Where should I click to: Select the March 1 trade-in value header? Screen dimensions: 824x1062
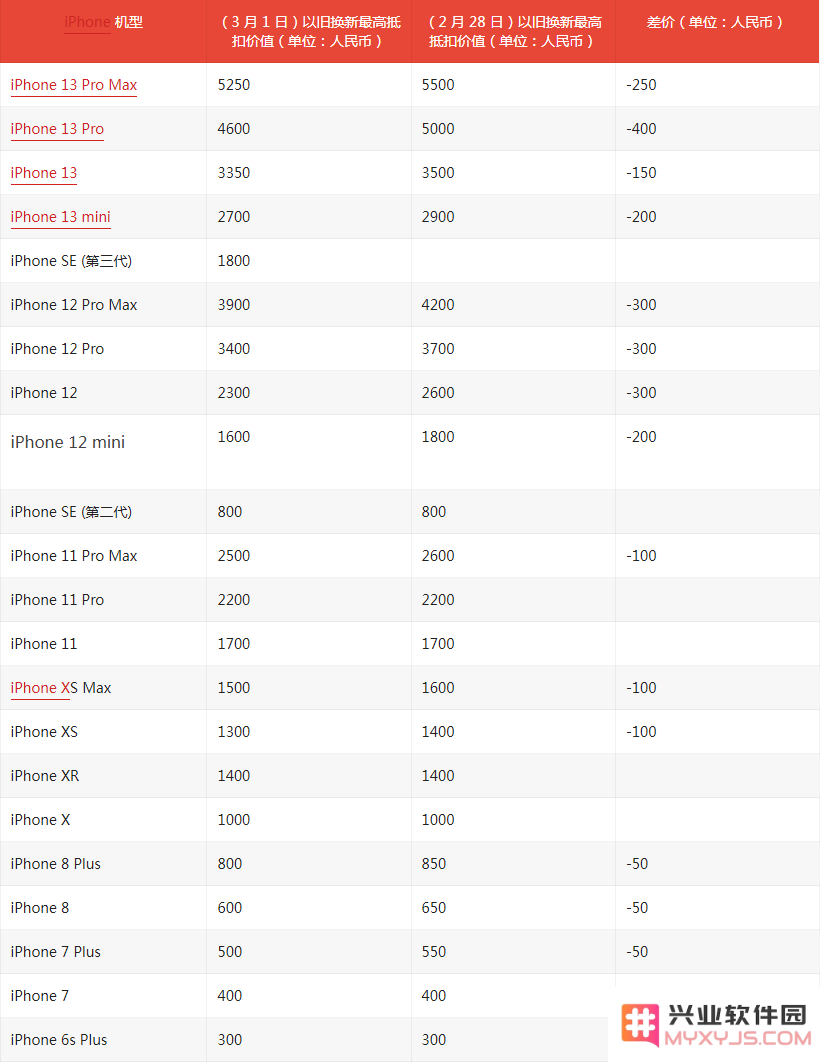[x=309, y=32]
